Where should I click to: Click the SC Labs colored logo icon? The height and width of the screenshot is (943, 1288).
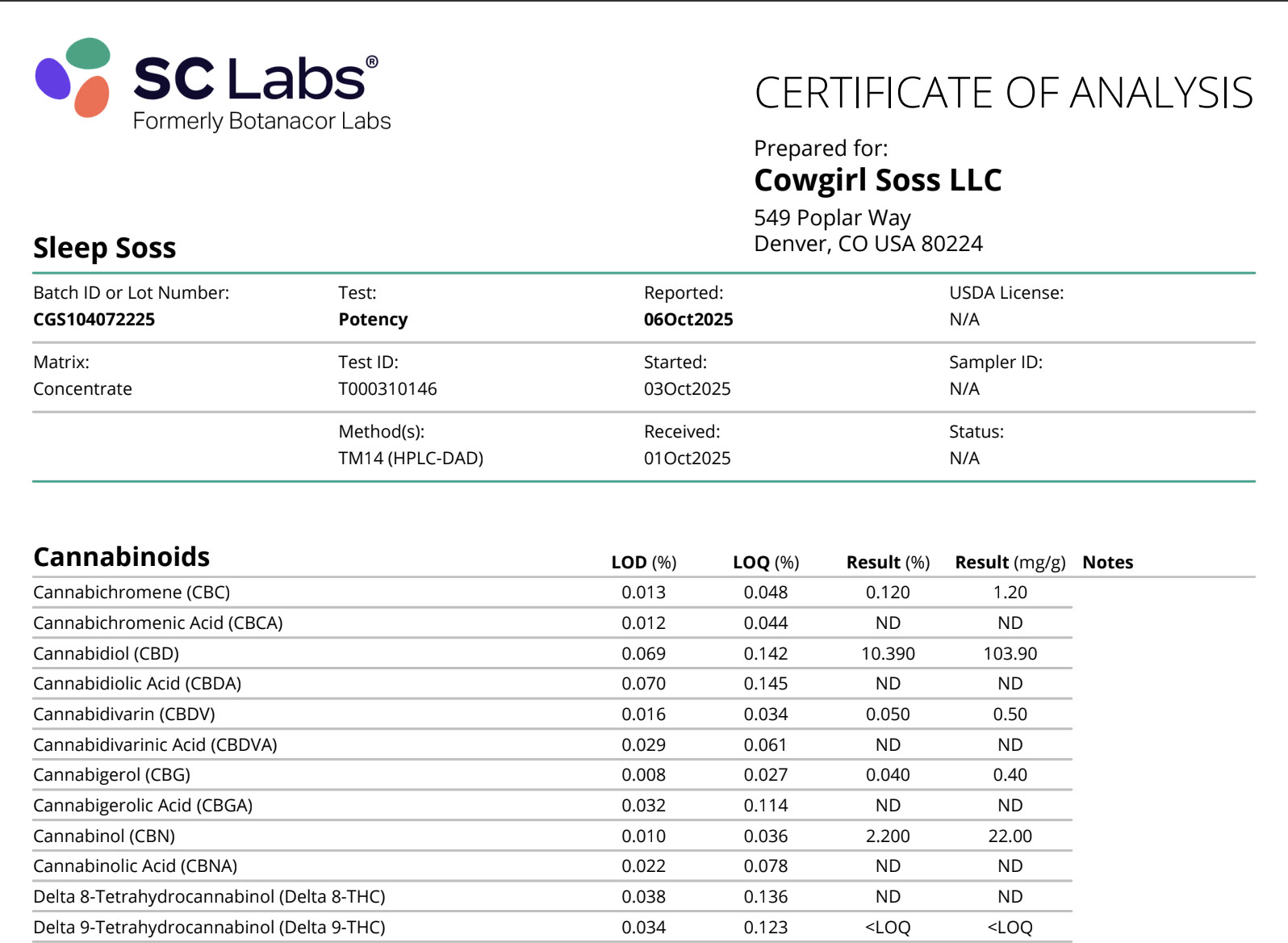click(x=73, y=78)
